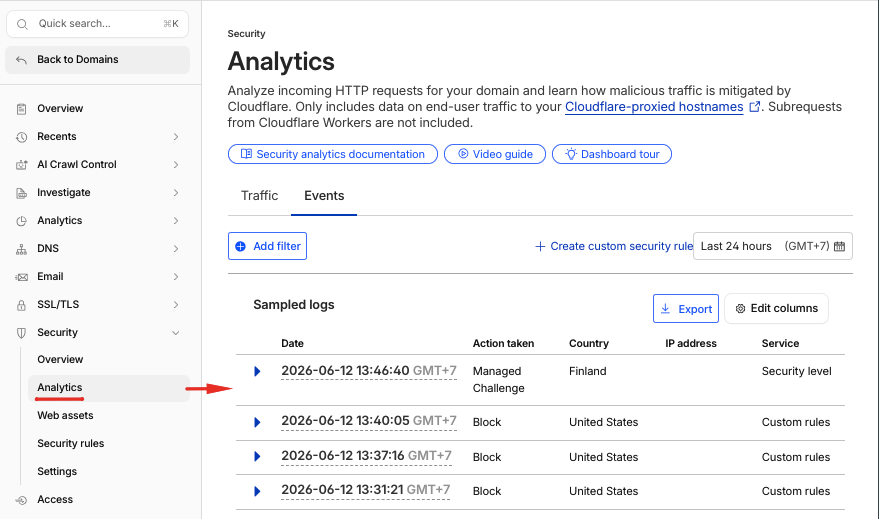
Task: Click the sidebar Overview document icon
Action: 21,109
